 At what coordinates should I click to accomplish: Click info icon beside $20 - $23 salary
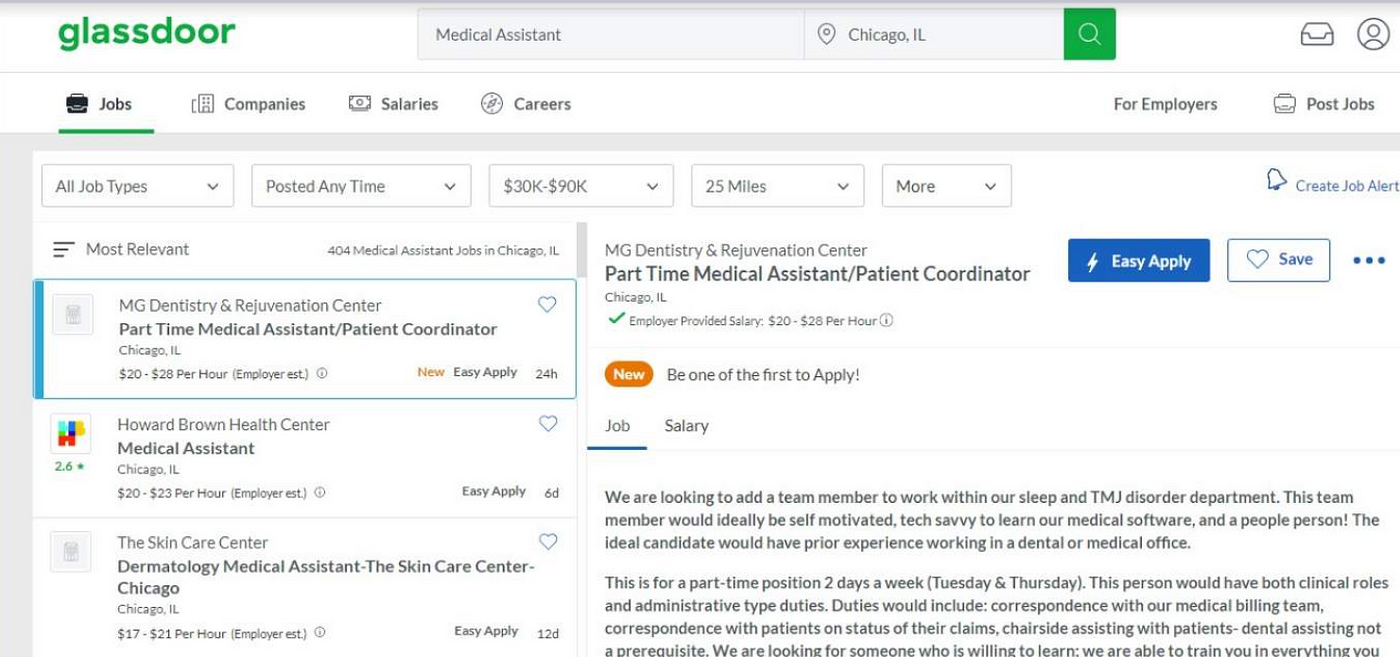pos(320,492)
